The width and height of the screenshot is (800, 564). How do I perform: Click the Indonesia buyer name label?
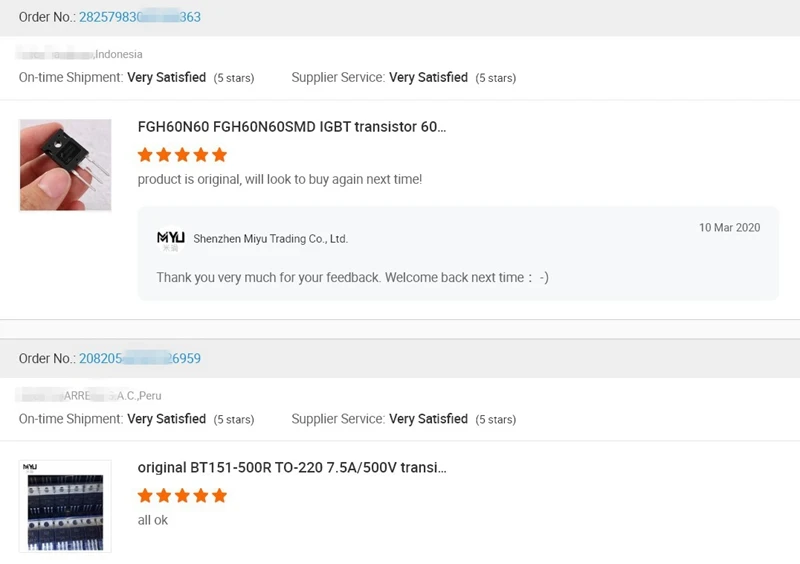(79, 54)
